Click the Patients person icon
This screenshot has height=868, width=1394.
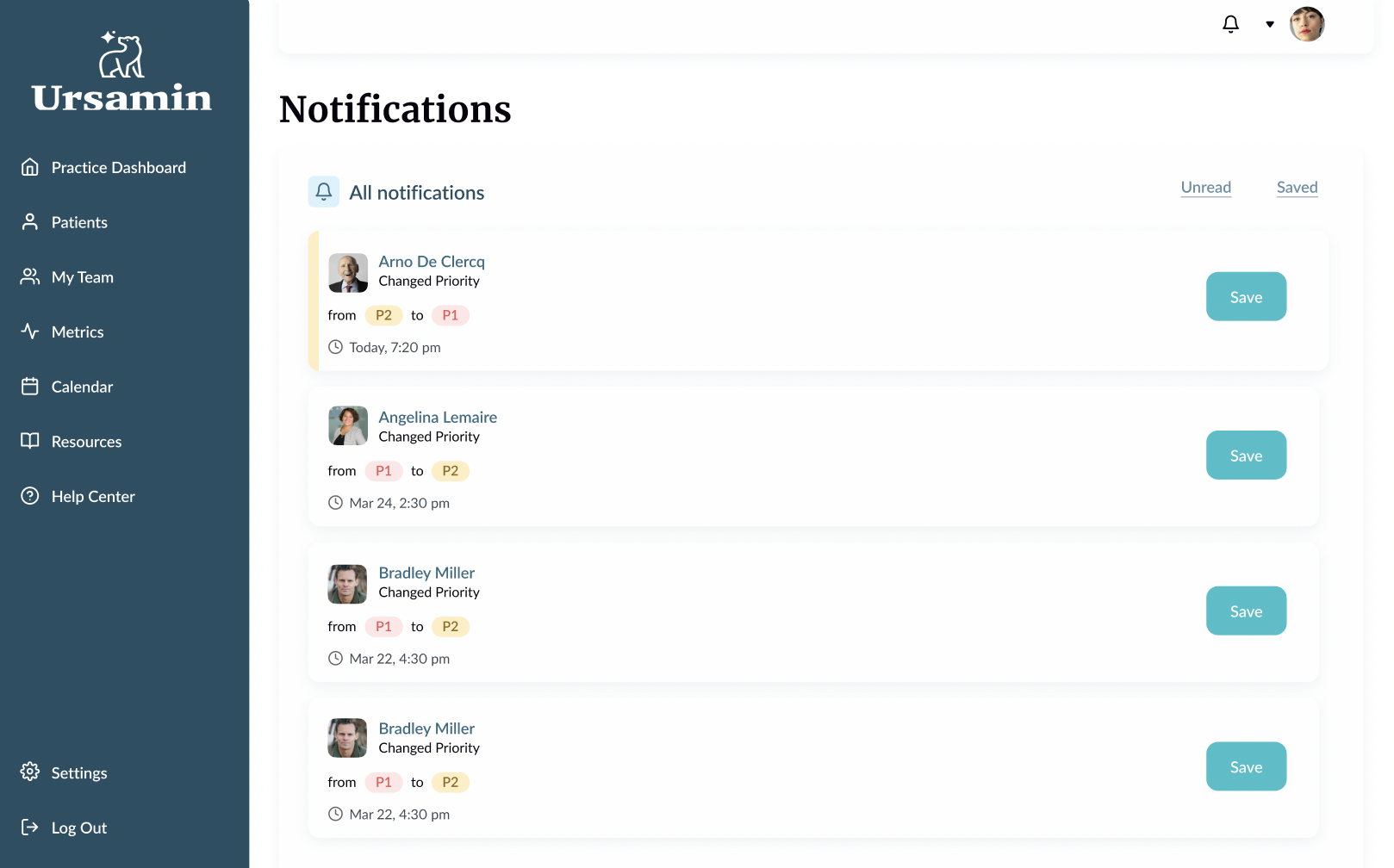tap(30, 222)
